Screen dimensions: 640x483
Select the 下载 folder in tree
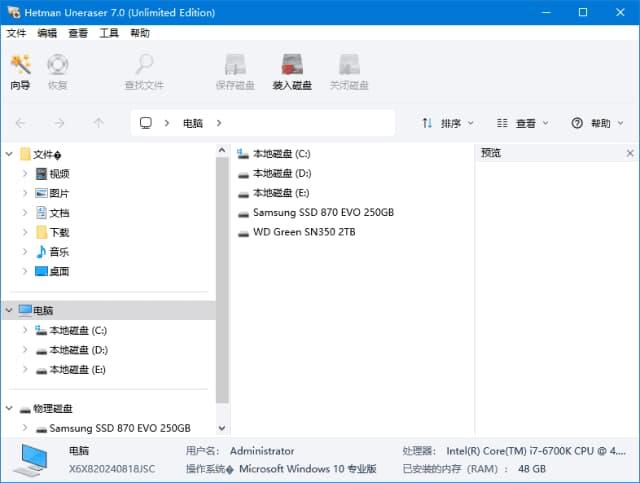point(59,232)
